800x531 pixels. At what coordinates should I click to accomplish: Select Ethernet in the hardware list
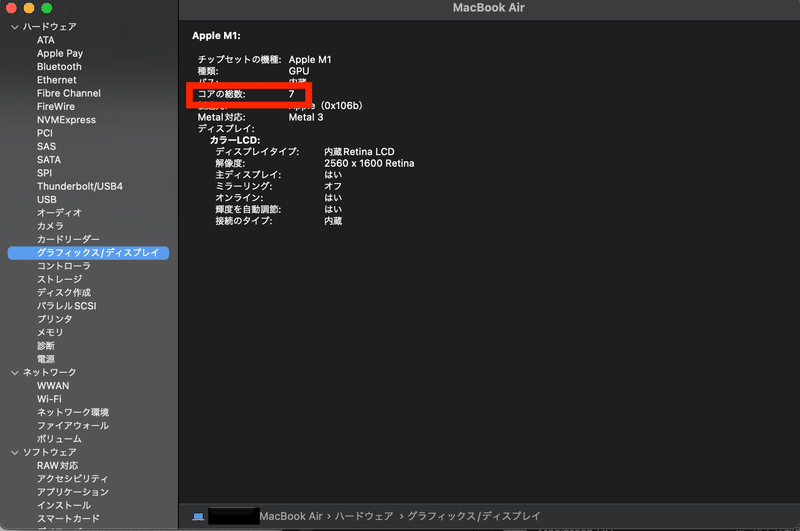tap(57, 80)
